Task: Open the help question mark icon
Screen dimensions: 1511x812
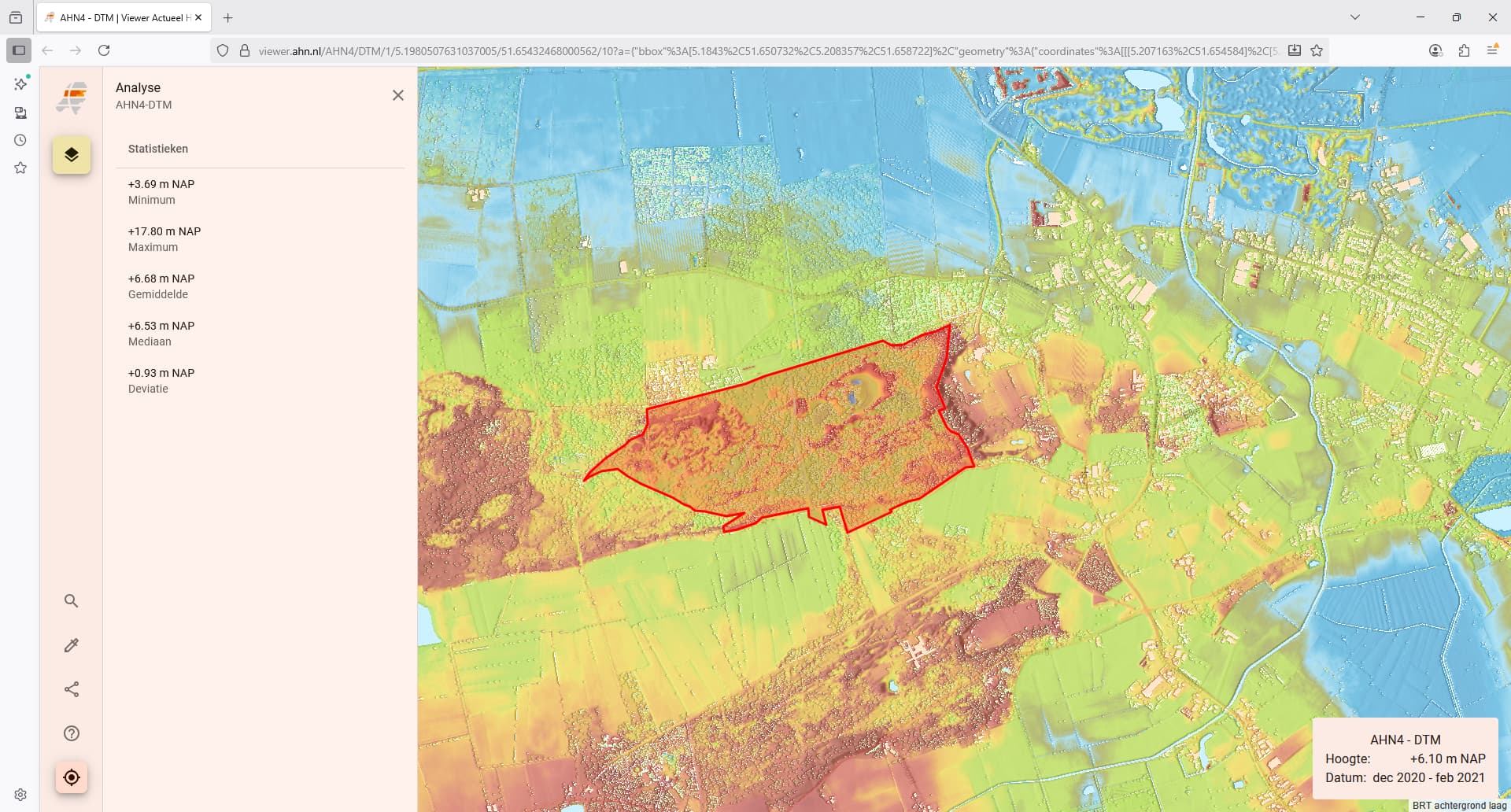Action: (x=72, y=733)
